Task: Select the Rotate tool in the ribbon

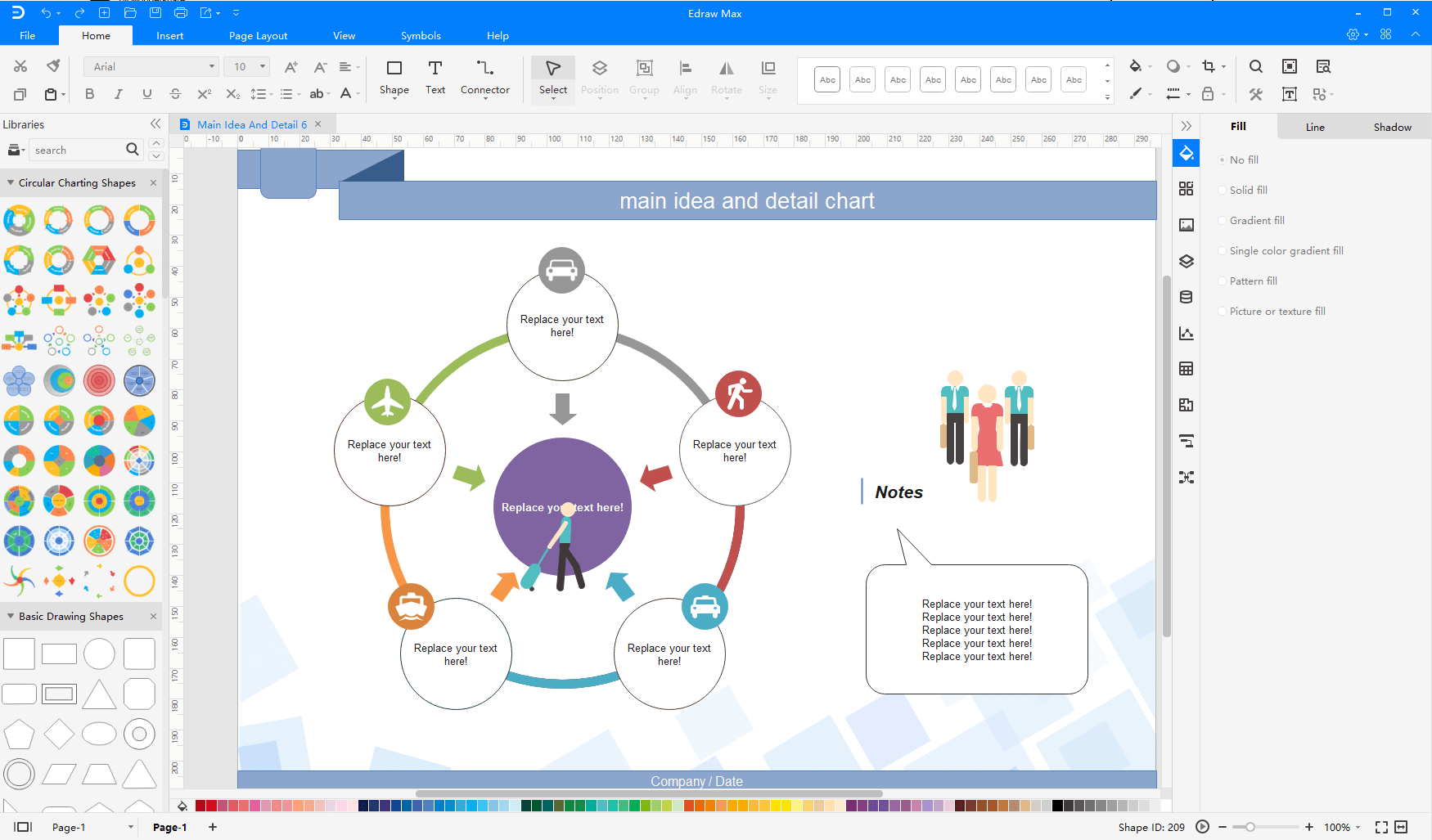Action: pyautogui.click(x=725, y=79)
